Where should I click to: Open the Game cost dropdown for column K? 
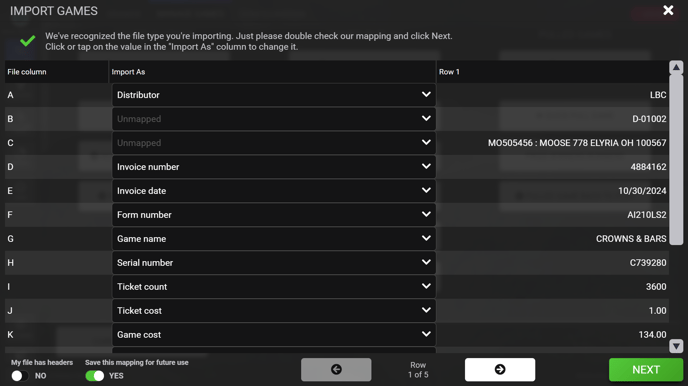(x=274, y=335)
